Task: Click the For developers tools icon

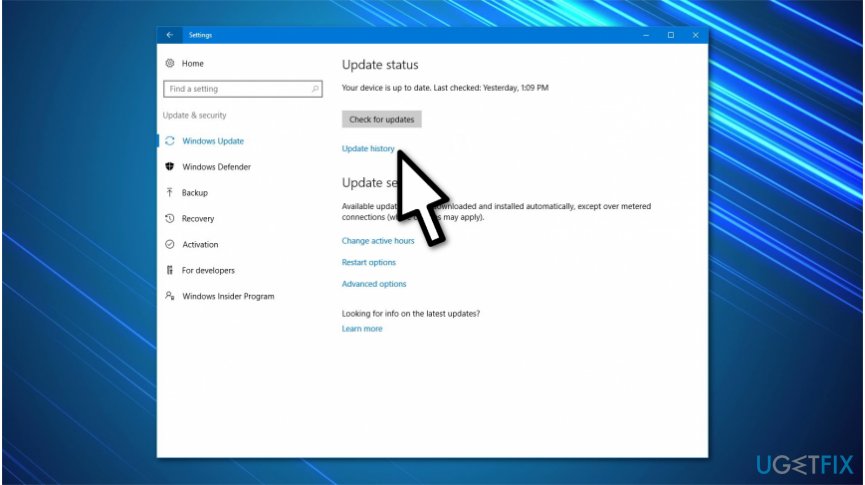Action: click(169, 270)
